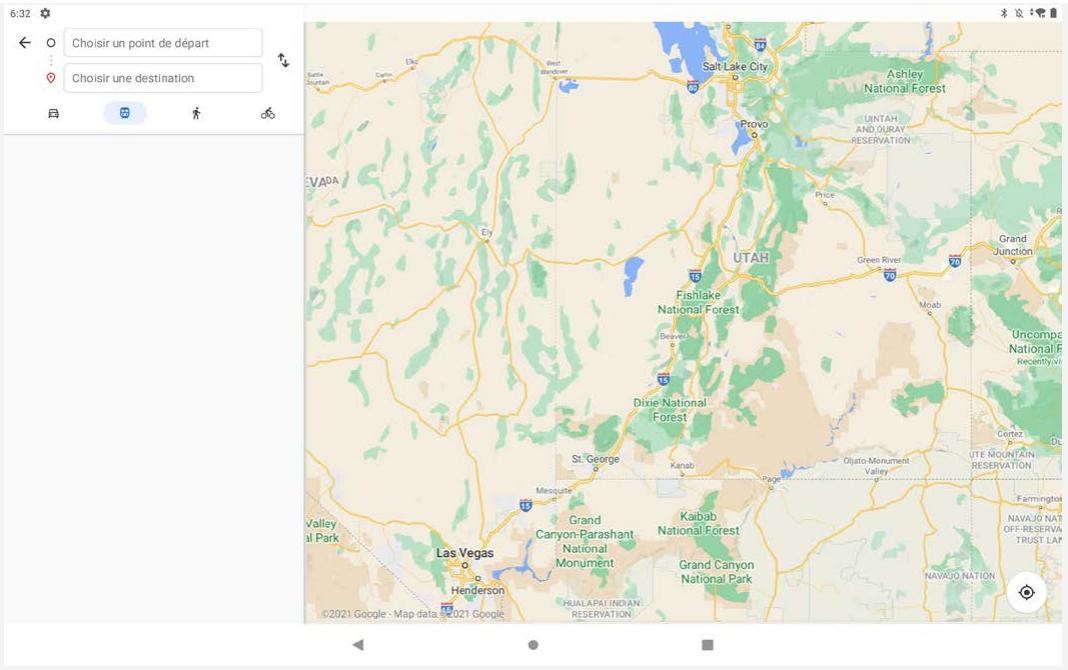Viewport: 1068px width, 670px height.
Task: Click Las Vegas label on map
Action: tap(465, 553)
